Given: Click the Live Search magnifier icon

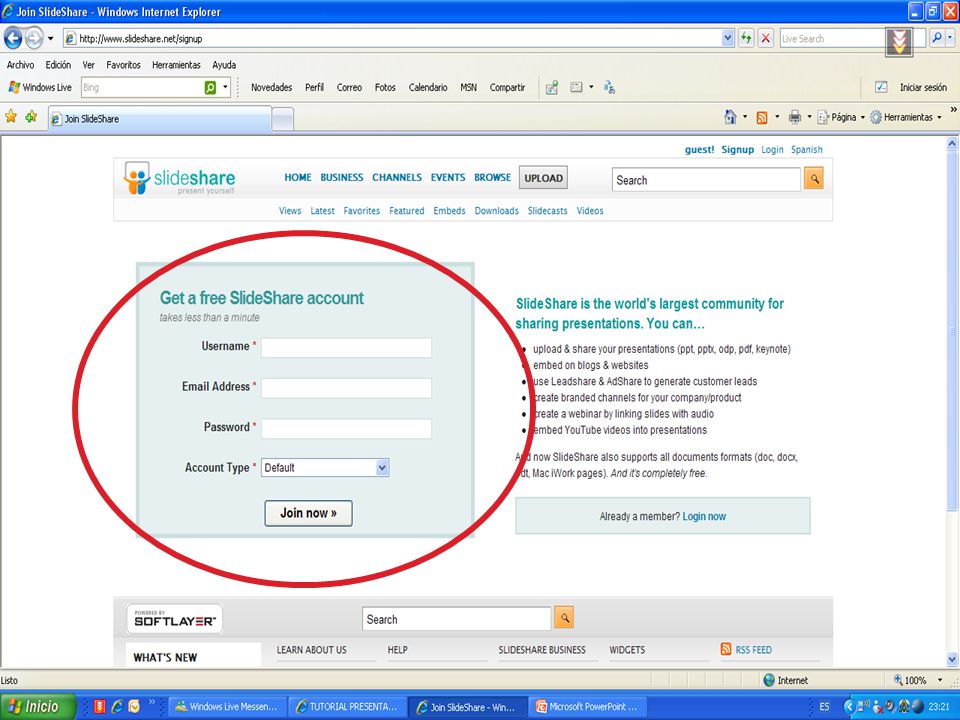Looking at the screenshot, I should click(937, 38).
